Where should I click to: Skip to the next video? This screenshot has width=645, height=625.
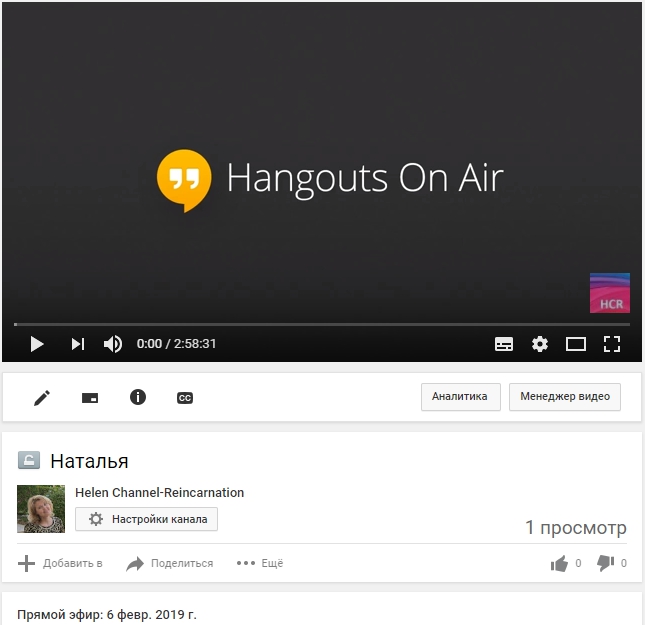[x=77, y=344]
